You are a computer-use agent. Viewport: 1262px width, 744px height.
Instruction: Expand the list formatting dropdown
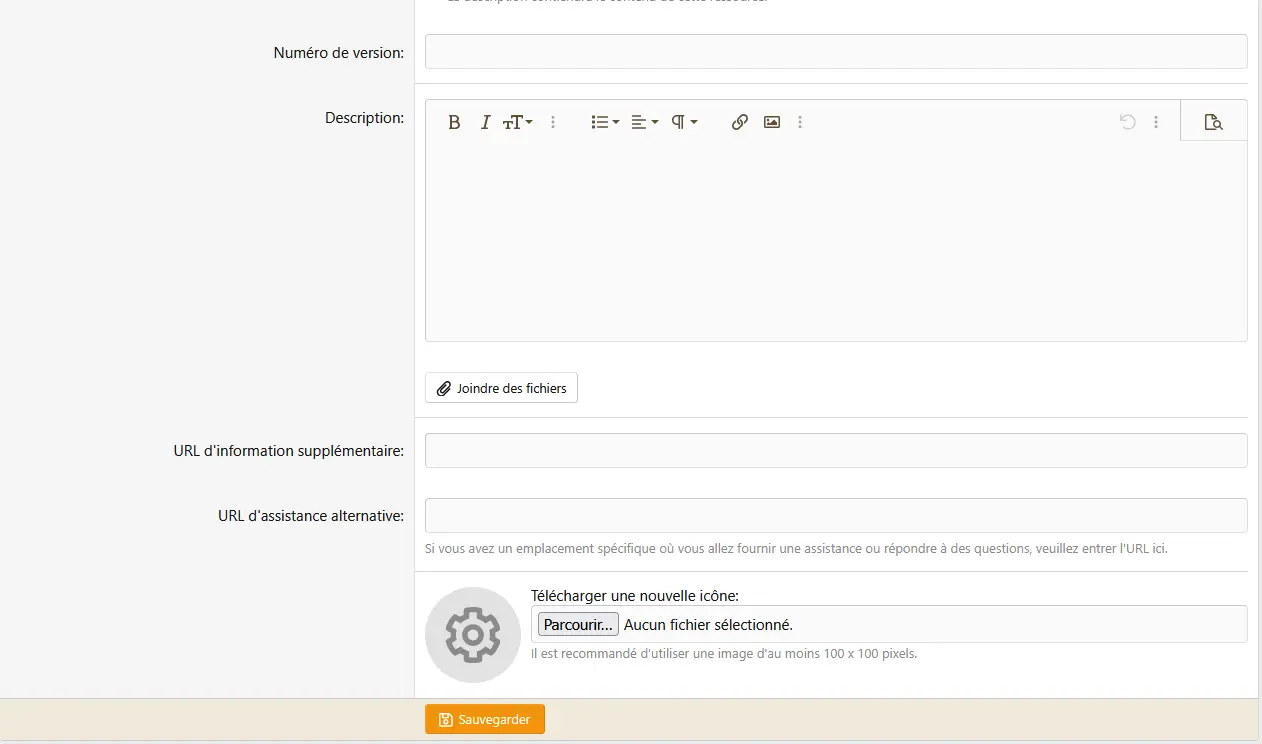point(605,122)
